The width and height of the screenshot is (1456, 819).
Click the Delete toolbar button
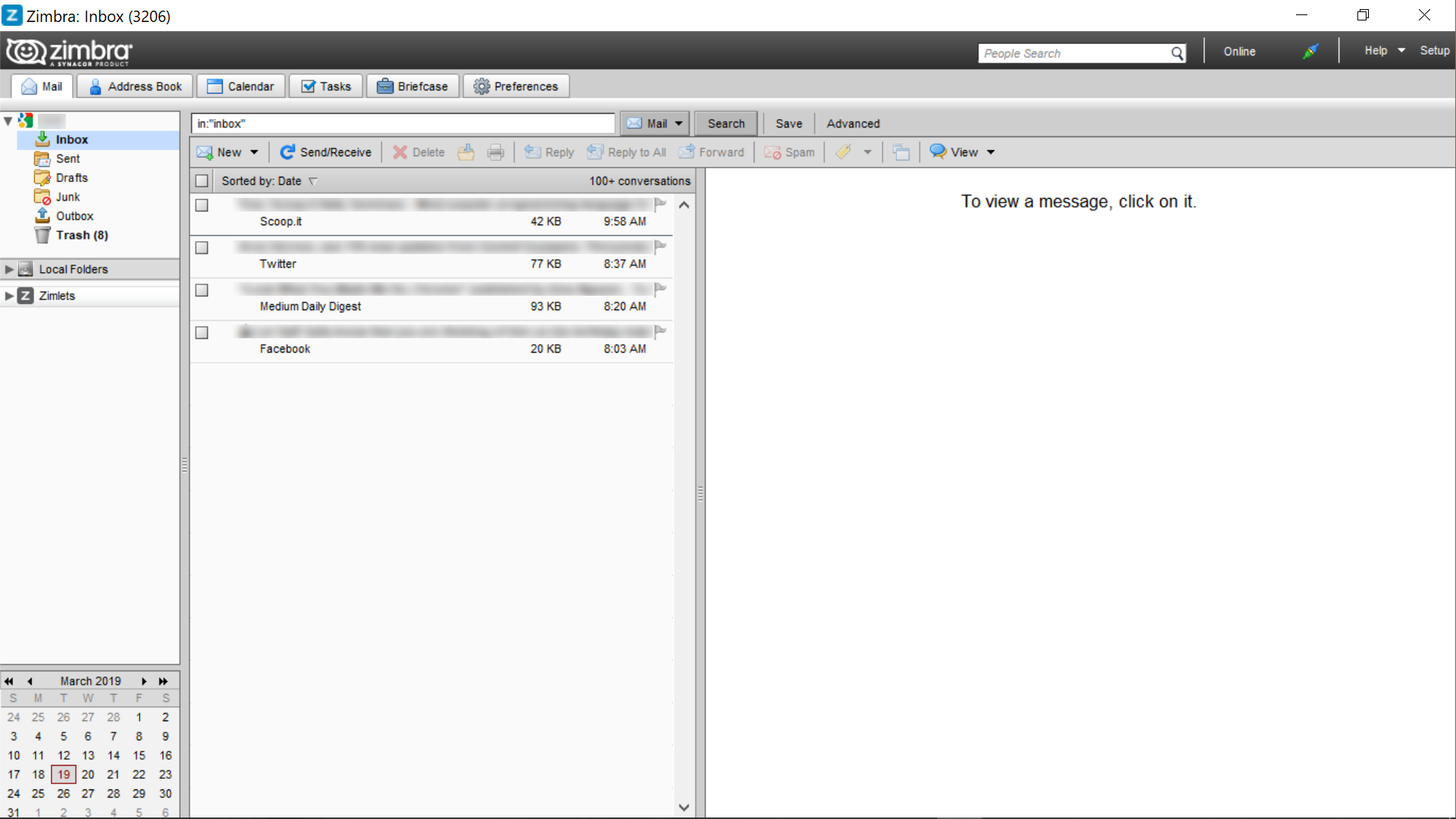pyautogui.click(x=419, y=152)
